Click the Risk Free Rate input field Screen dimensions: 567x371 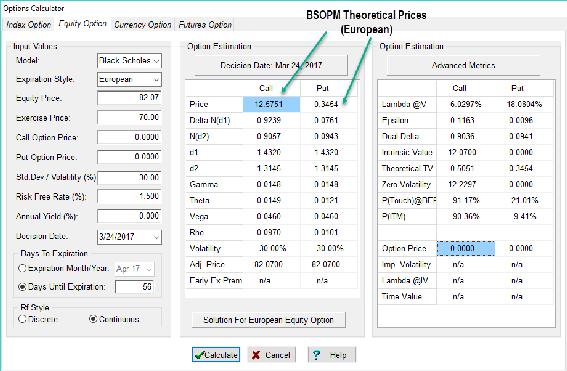pyautogui.click(x=129, y=196)
